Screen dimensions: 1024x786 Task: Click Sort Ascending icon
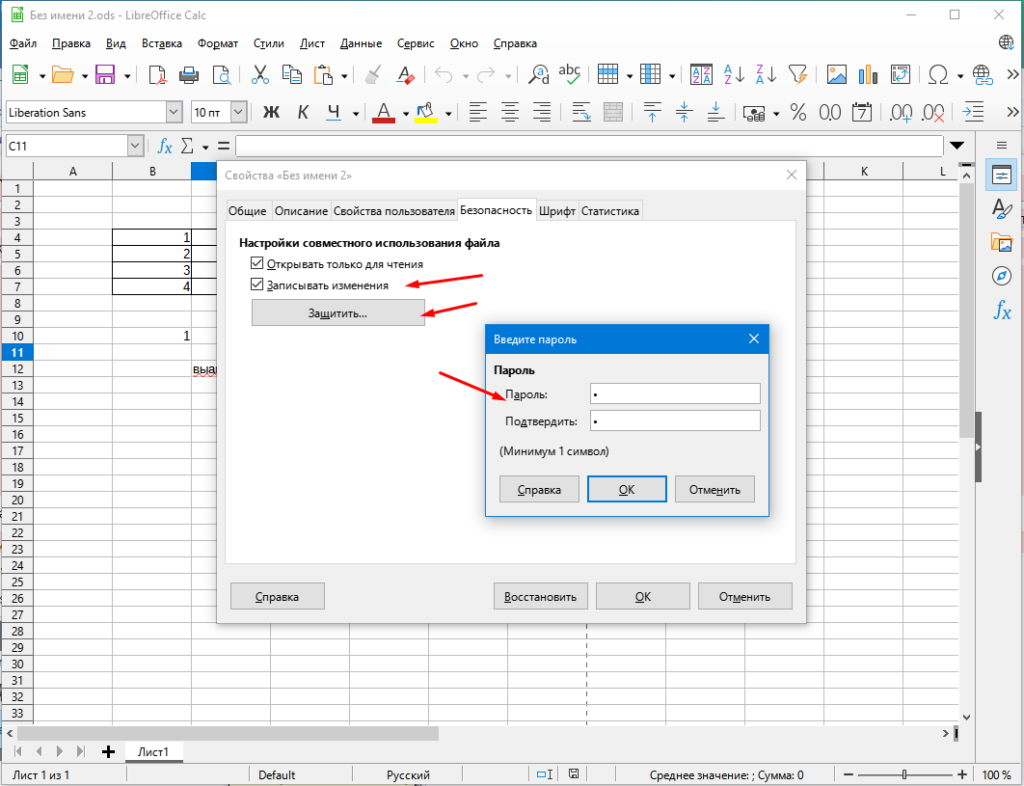[x=734, y=74]
